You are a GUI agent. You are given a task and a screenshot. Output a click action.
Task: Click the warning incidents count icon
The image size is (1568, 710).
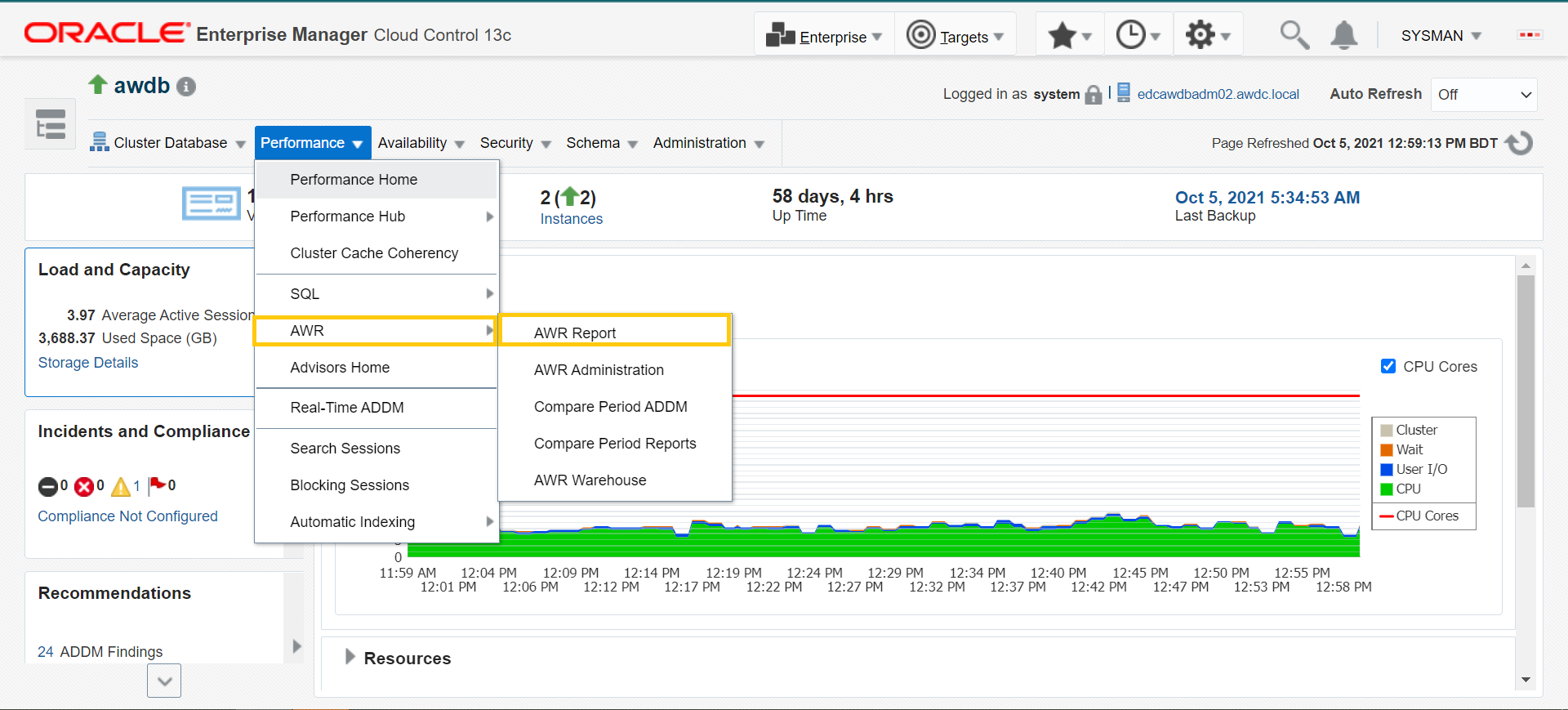[121, 487]
